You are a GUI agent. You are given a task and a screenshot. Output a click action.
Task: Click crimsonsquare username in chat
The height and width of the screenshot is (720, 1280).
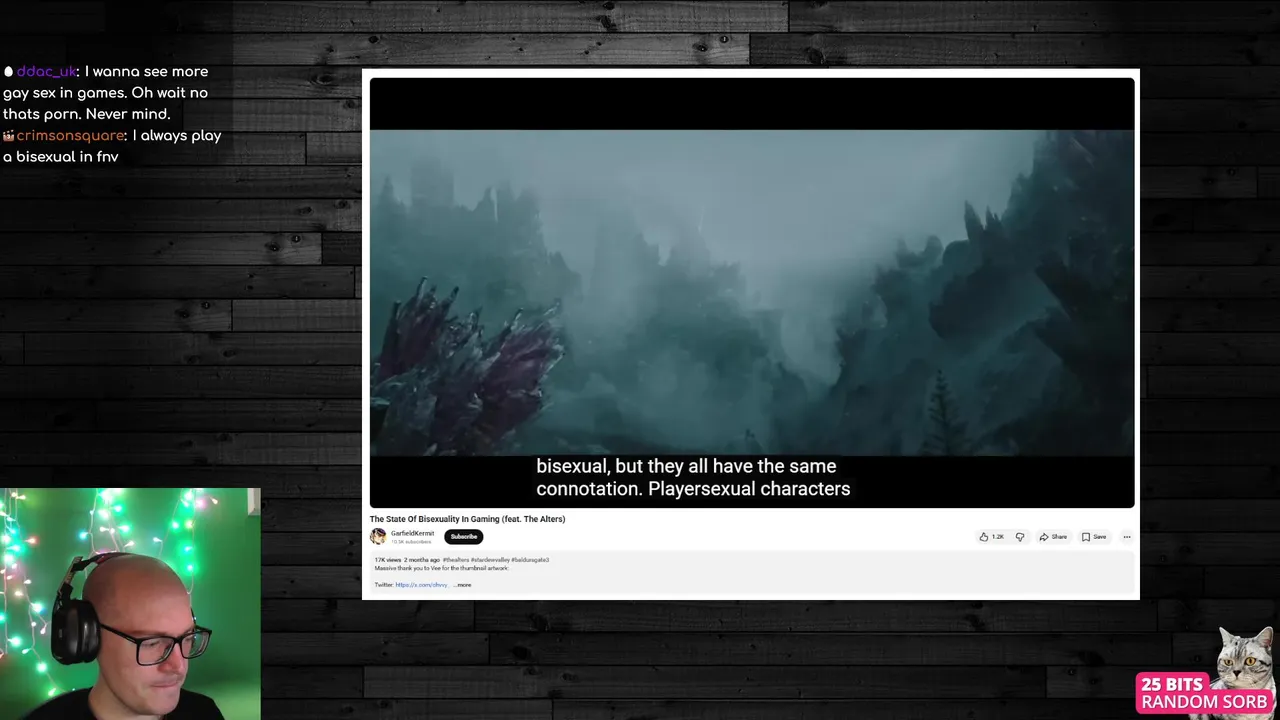coord(70,136)
